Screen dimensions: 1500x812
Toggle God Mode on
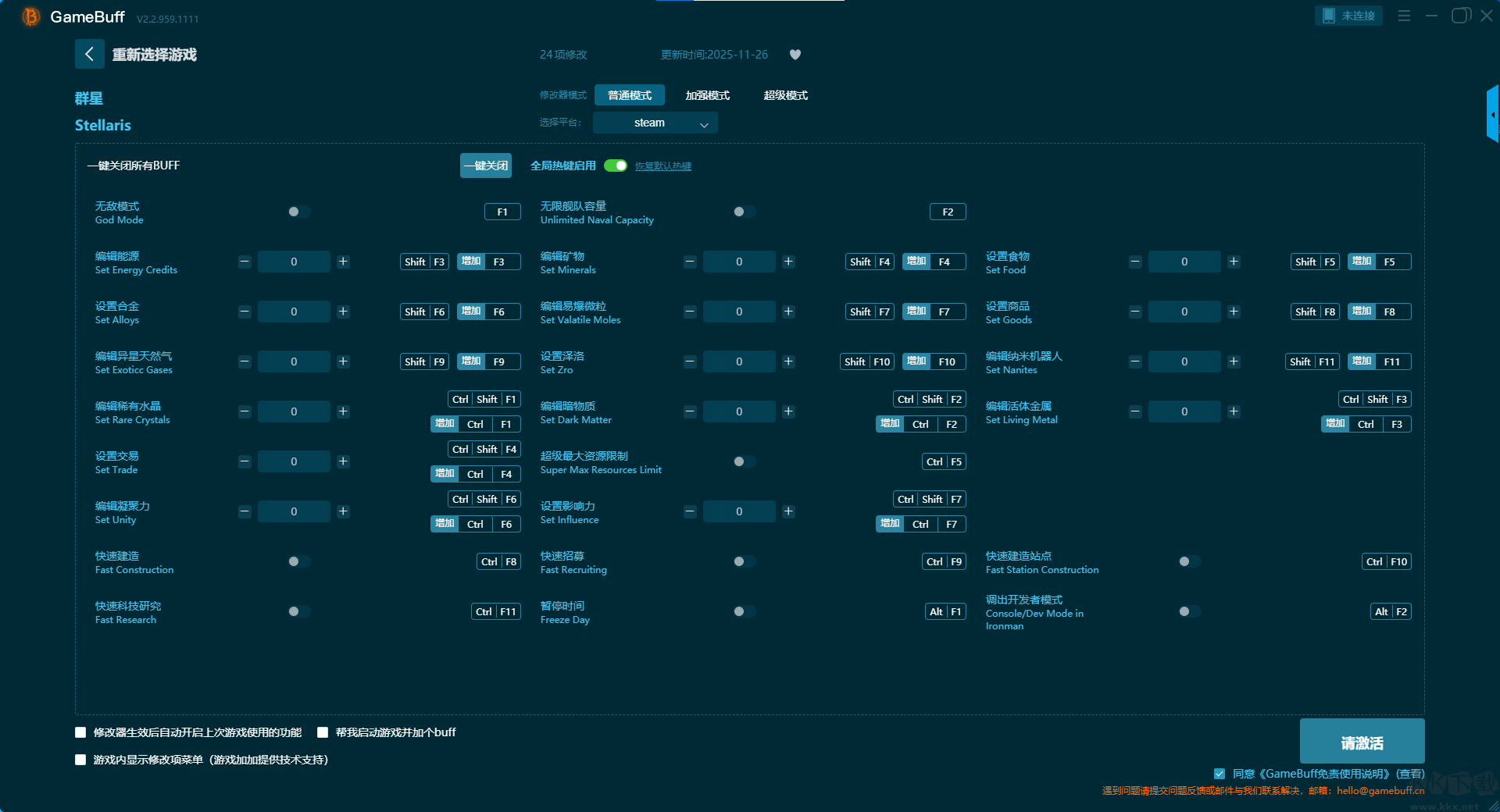298,212
